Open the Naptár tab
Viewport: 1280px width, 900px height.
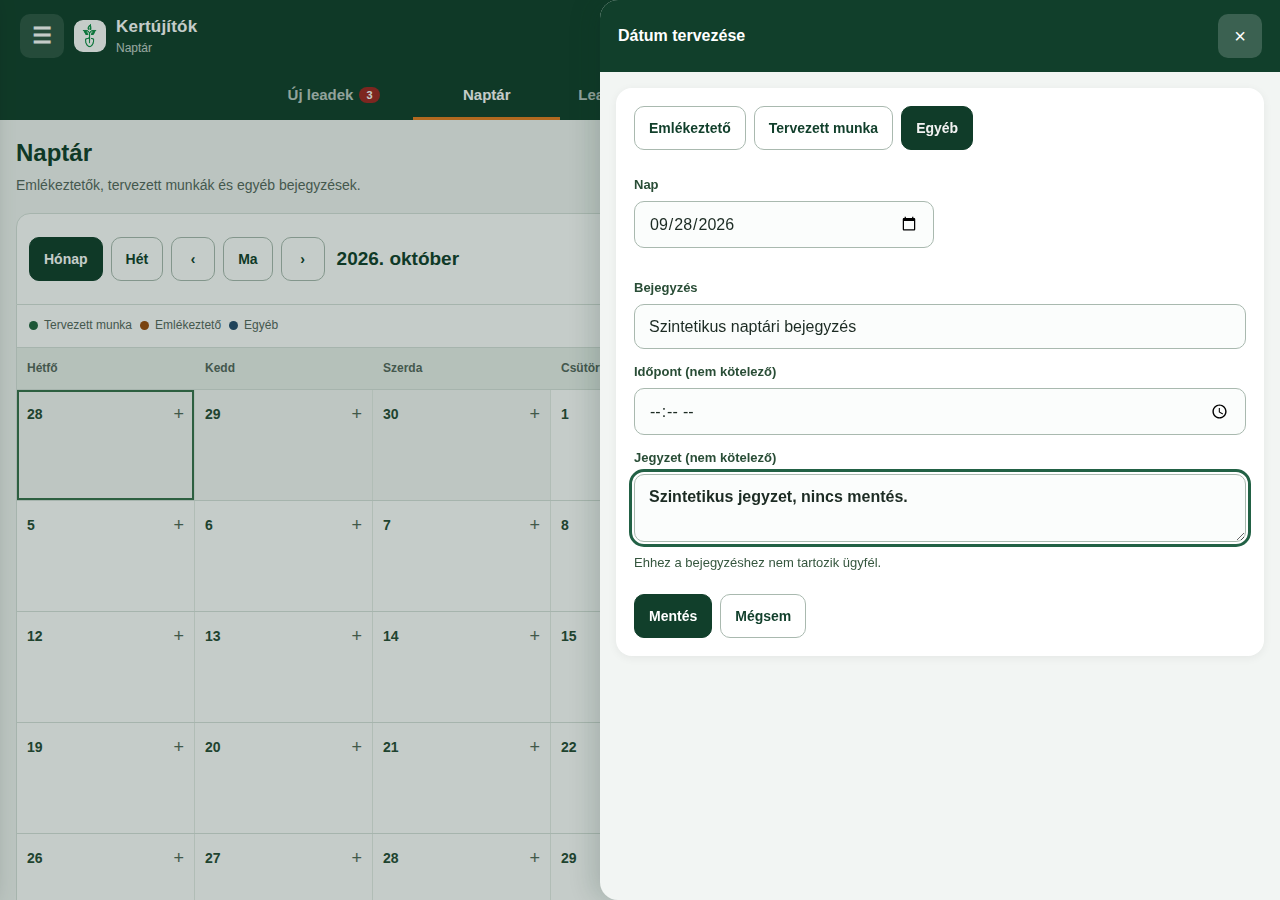(x=487, y=95)
